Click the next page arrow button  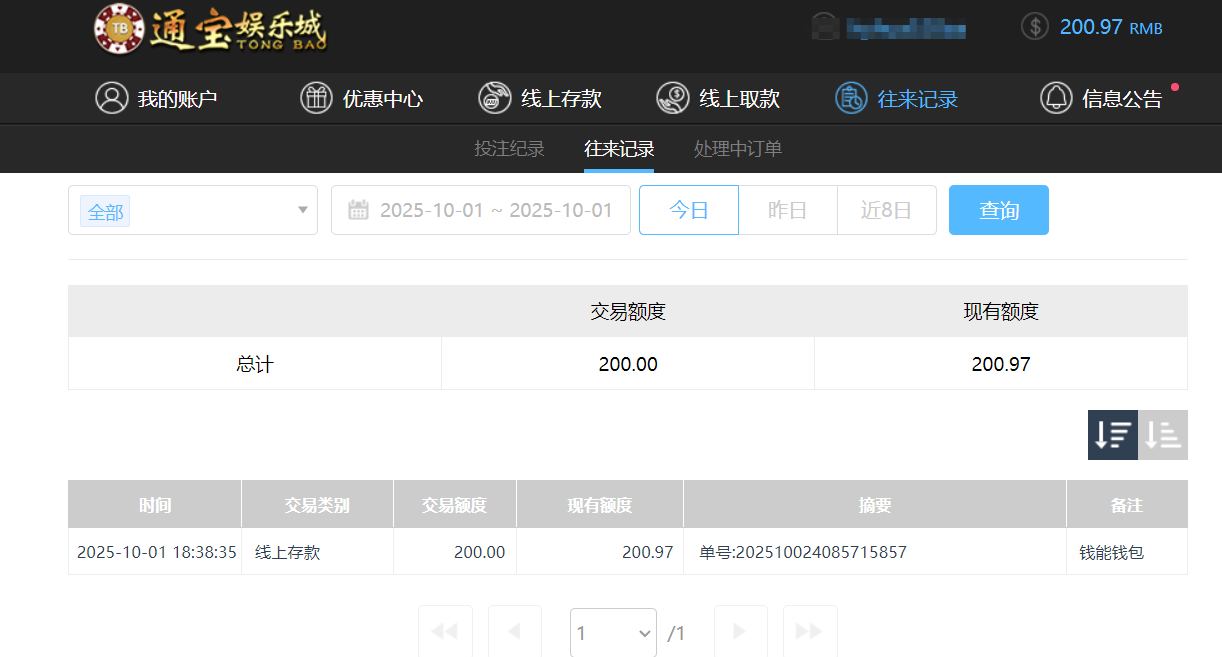tap(739, 631)
